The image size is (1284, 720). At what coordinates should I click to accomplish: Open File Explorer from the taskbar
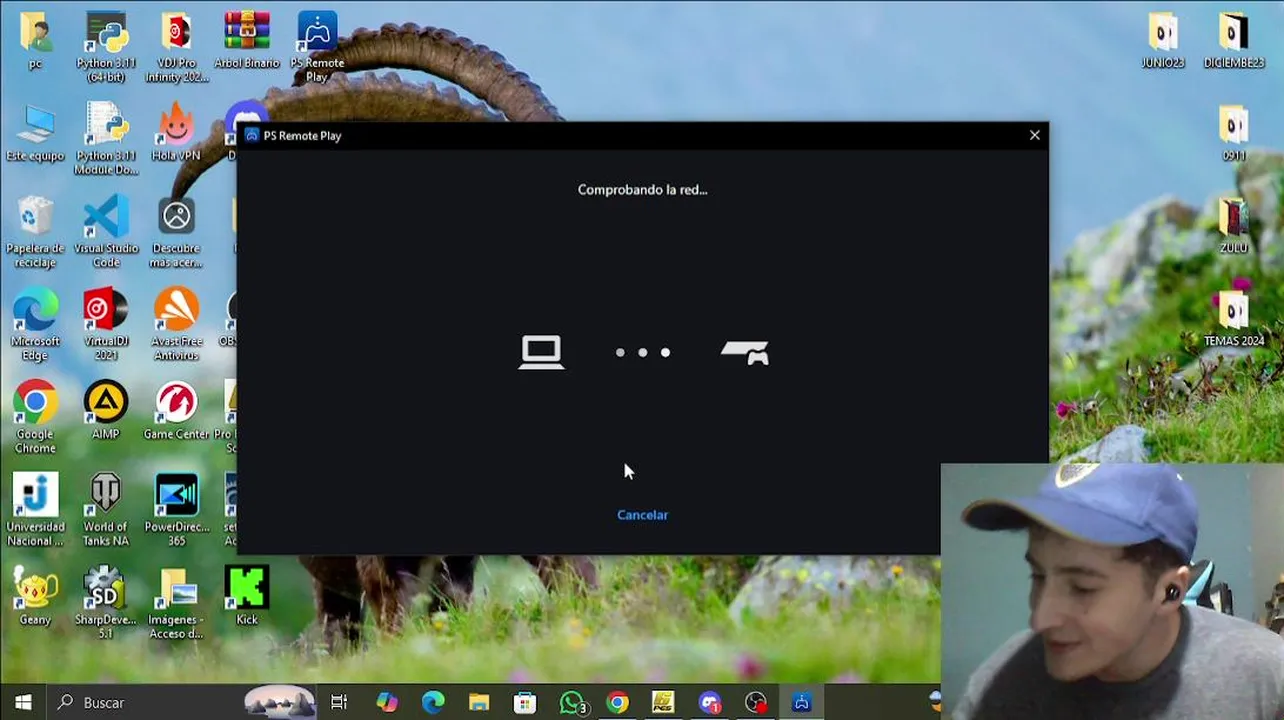[479, 702]
